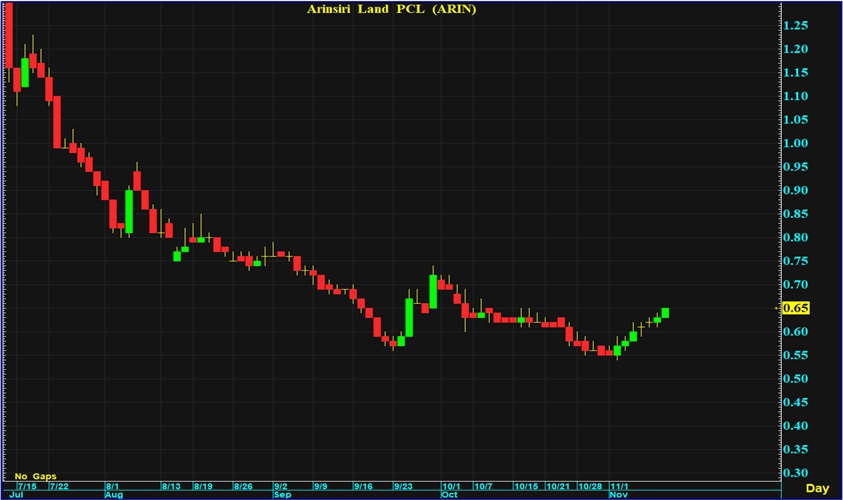Click the Day interval label
The image size is (843, 500).
(x=817, y=488)
